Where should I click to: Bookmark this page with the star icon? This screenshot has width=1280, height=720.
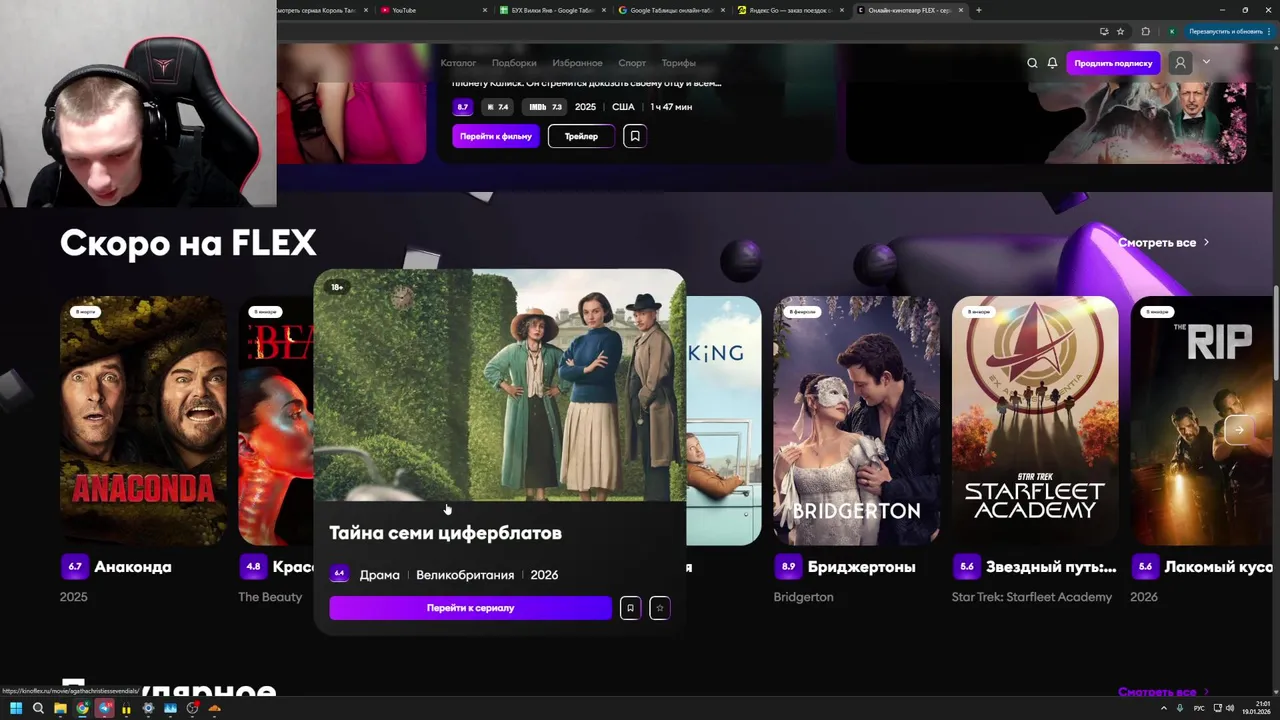[x=1120, y=31]
